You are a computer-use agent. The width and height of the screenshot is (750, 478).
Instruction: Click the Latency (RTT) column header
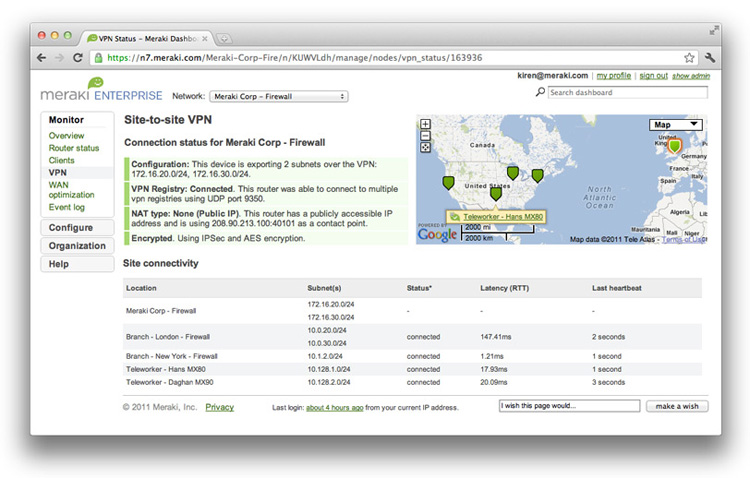(x=505, y=288)
